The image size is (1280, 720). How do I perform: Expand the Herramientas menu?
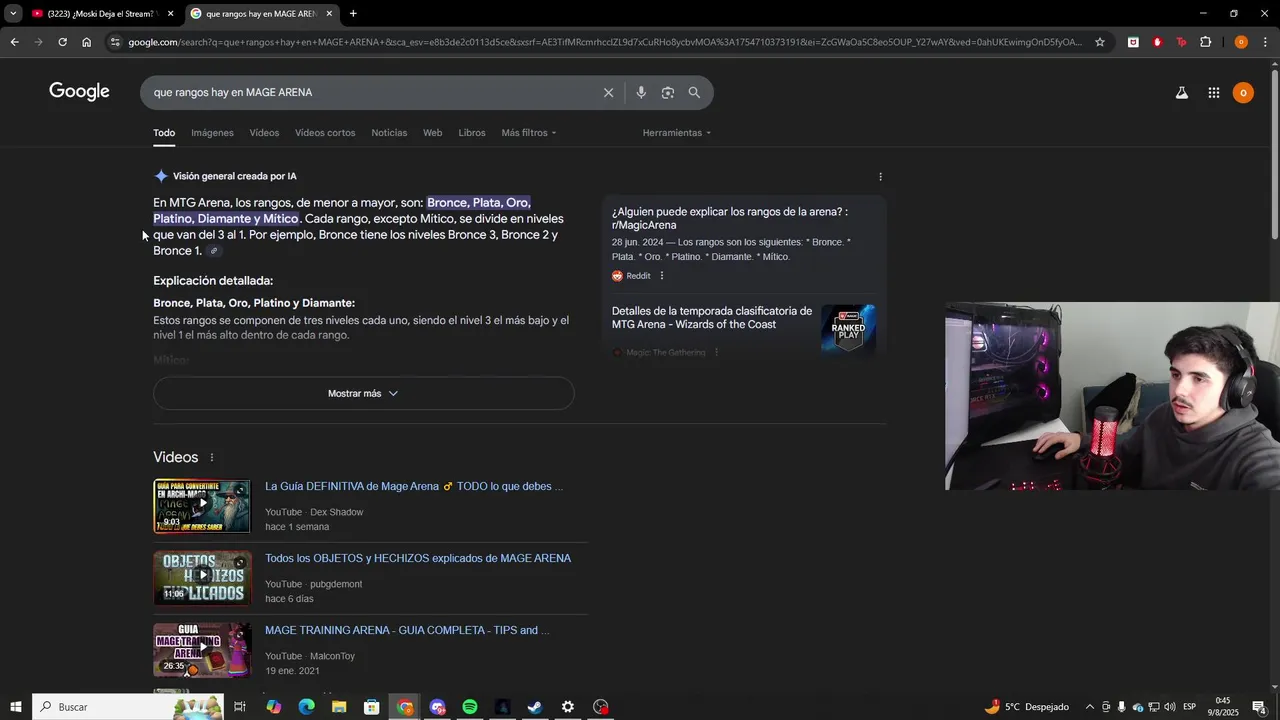click(677, 133)
